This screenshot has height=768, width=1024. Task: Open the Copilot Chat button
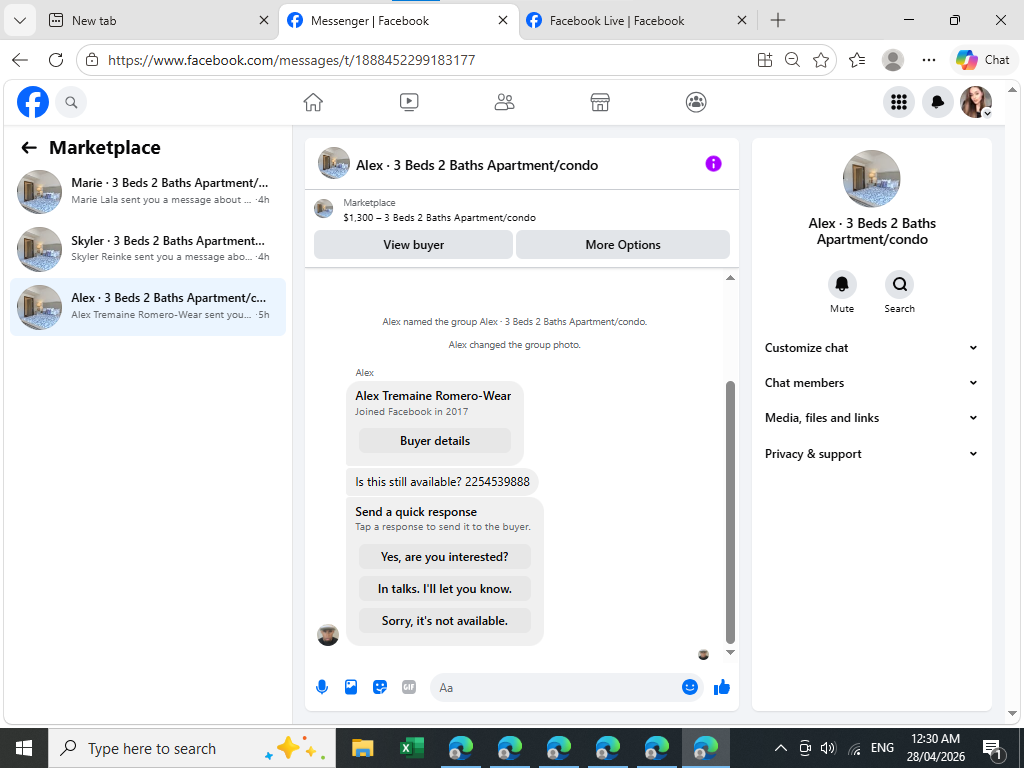(983, 60)
